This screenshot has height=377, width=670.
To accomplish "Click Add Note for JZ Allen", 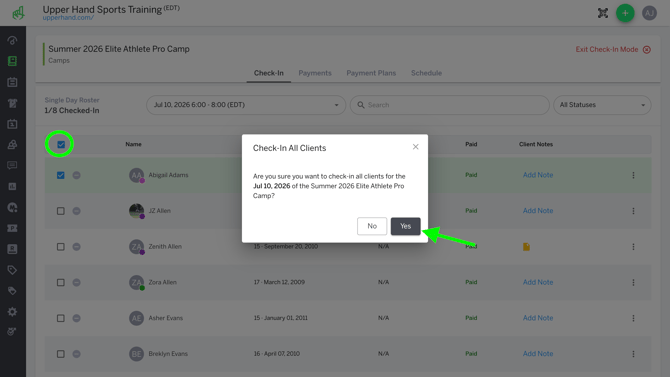I will click(x=538, y=211).
